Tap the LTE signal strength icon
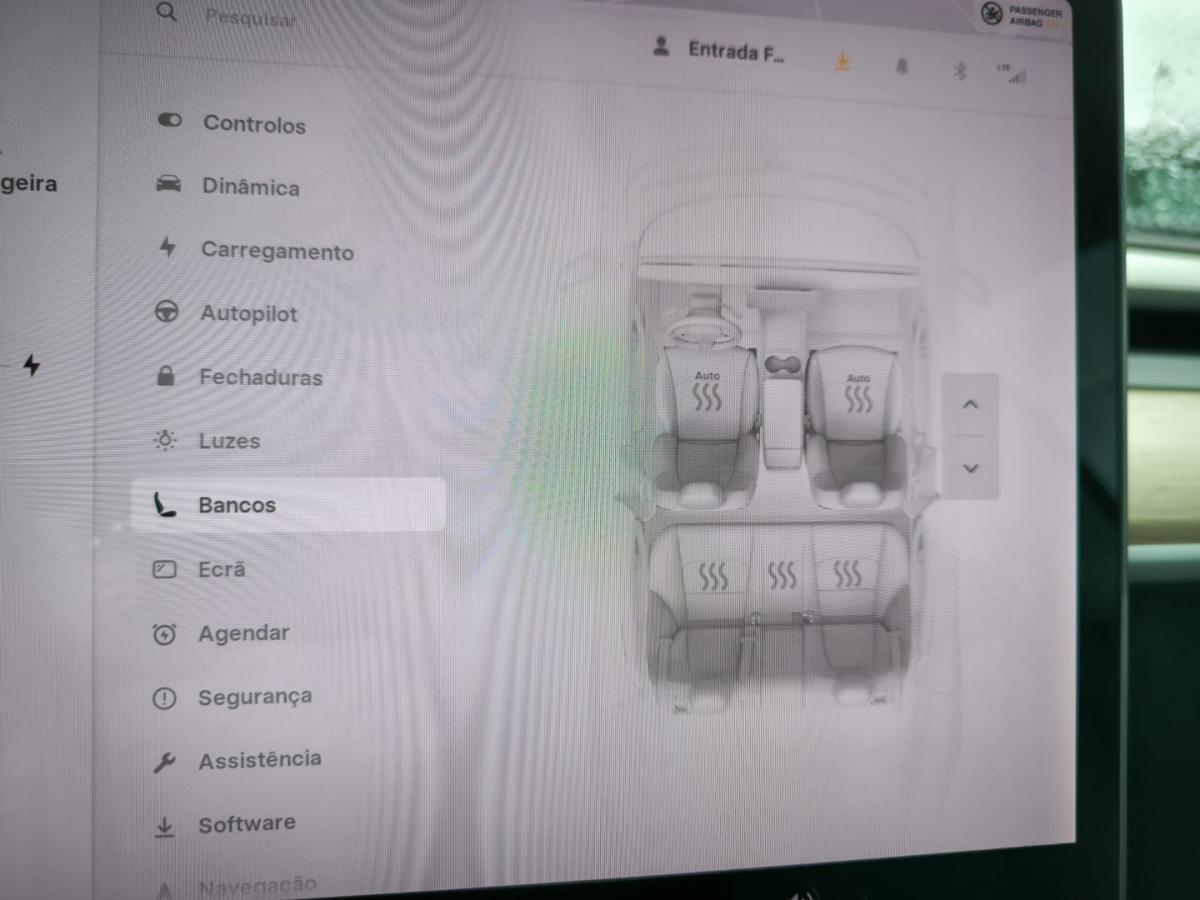Screen dimensions: 1200x900 pyautogui.click(x=1012, y=74)
